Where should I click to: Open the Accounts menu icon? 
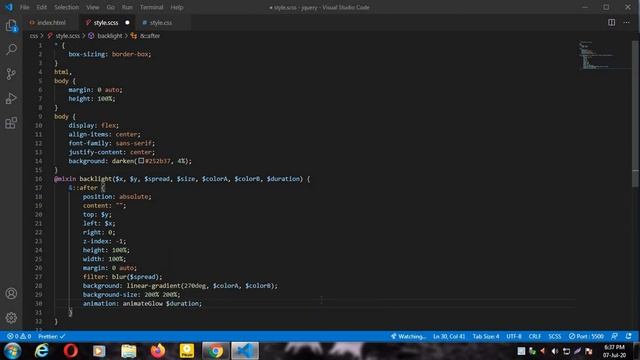(x=11, y=293)
